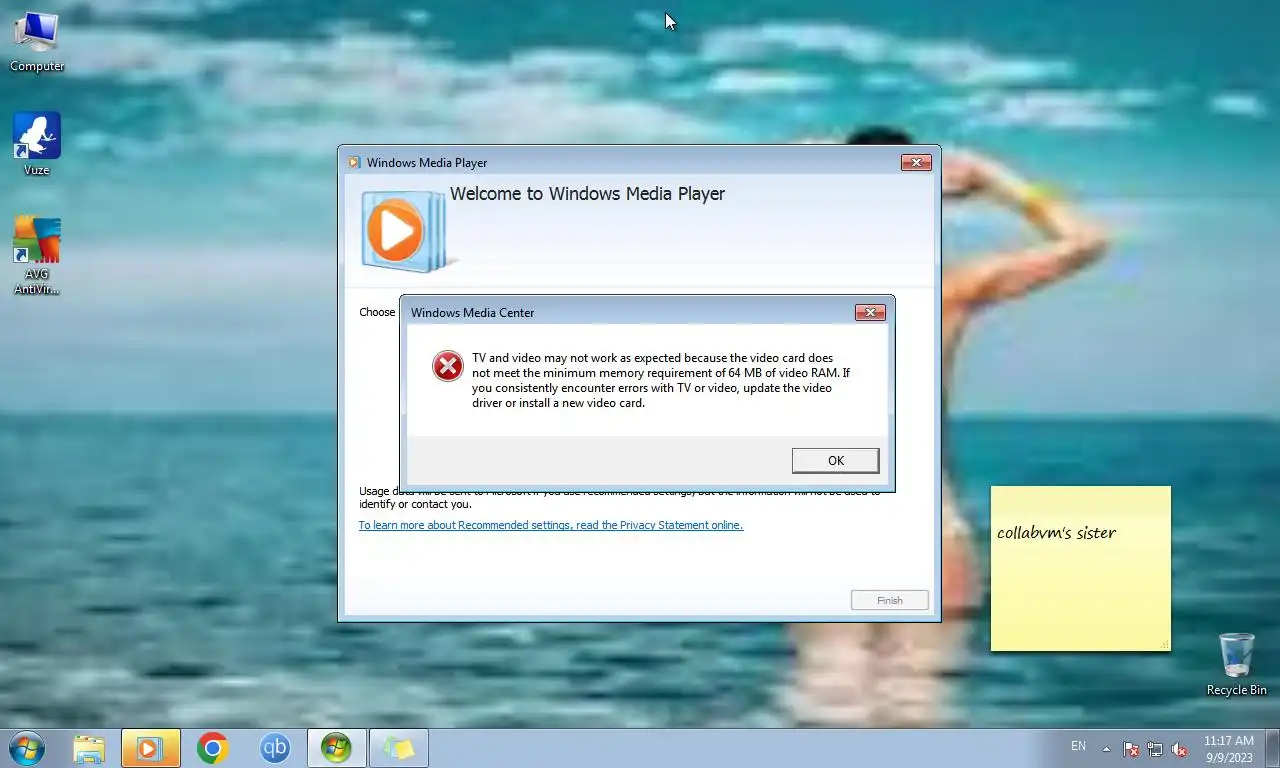Close the Windows Media Center error dialog

point(870,312)
